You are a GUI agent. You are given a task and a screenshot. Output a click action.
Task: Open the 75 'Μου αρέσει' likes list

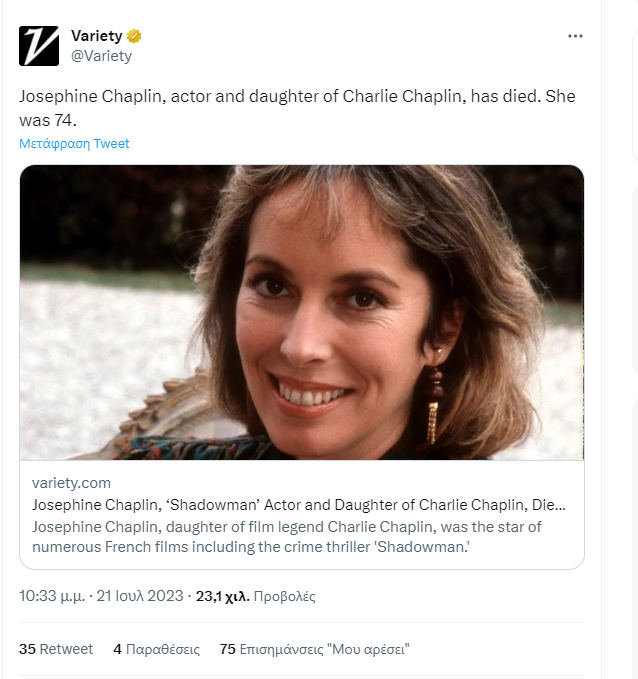pyautogui.click(x=315, y=649)
